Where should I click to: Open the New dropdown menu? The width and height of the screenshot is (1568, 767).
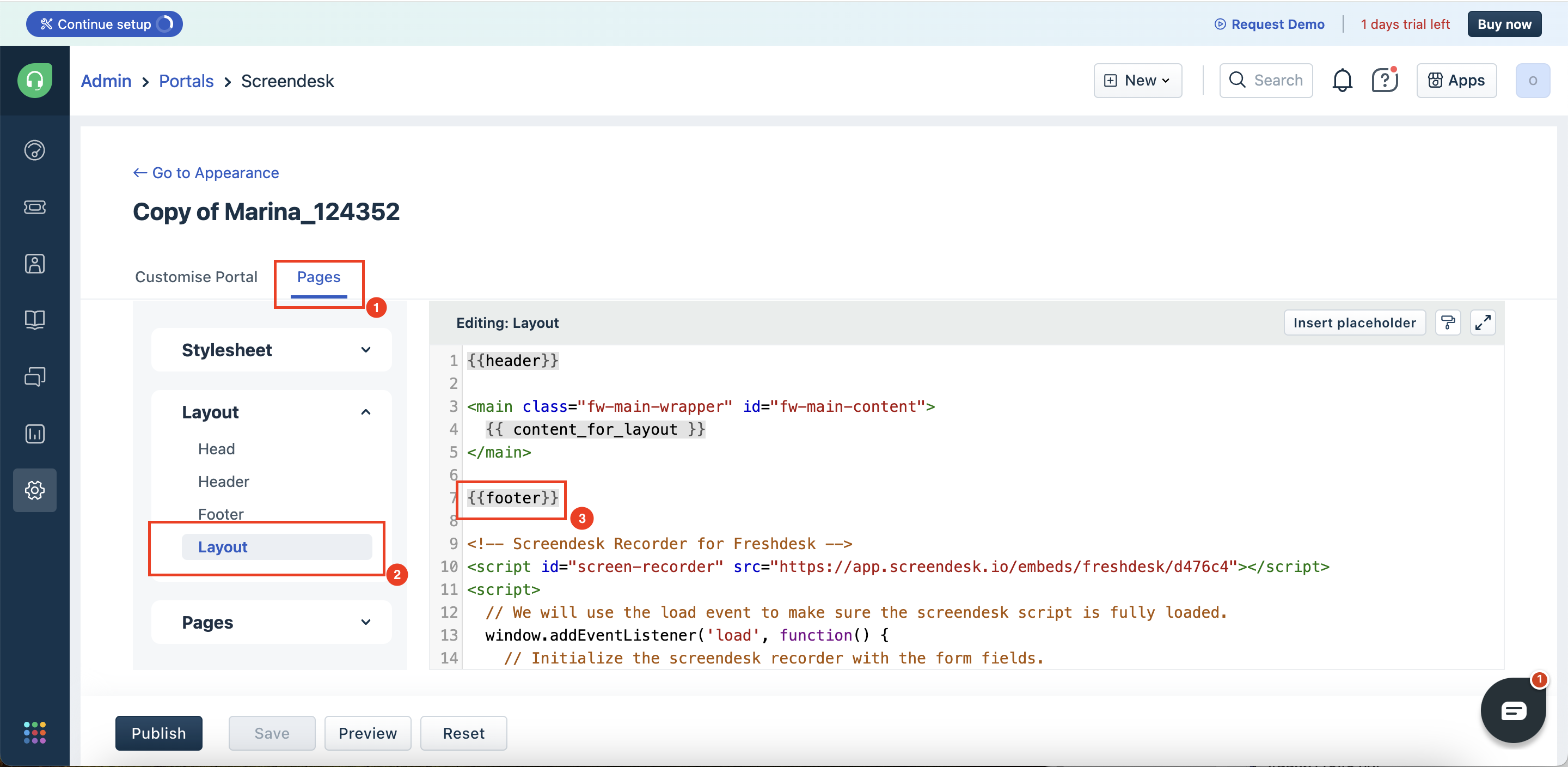[1137, 81]
